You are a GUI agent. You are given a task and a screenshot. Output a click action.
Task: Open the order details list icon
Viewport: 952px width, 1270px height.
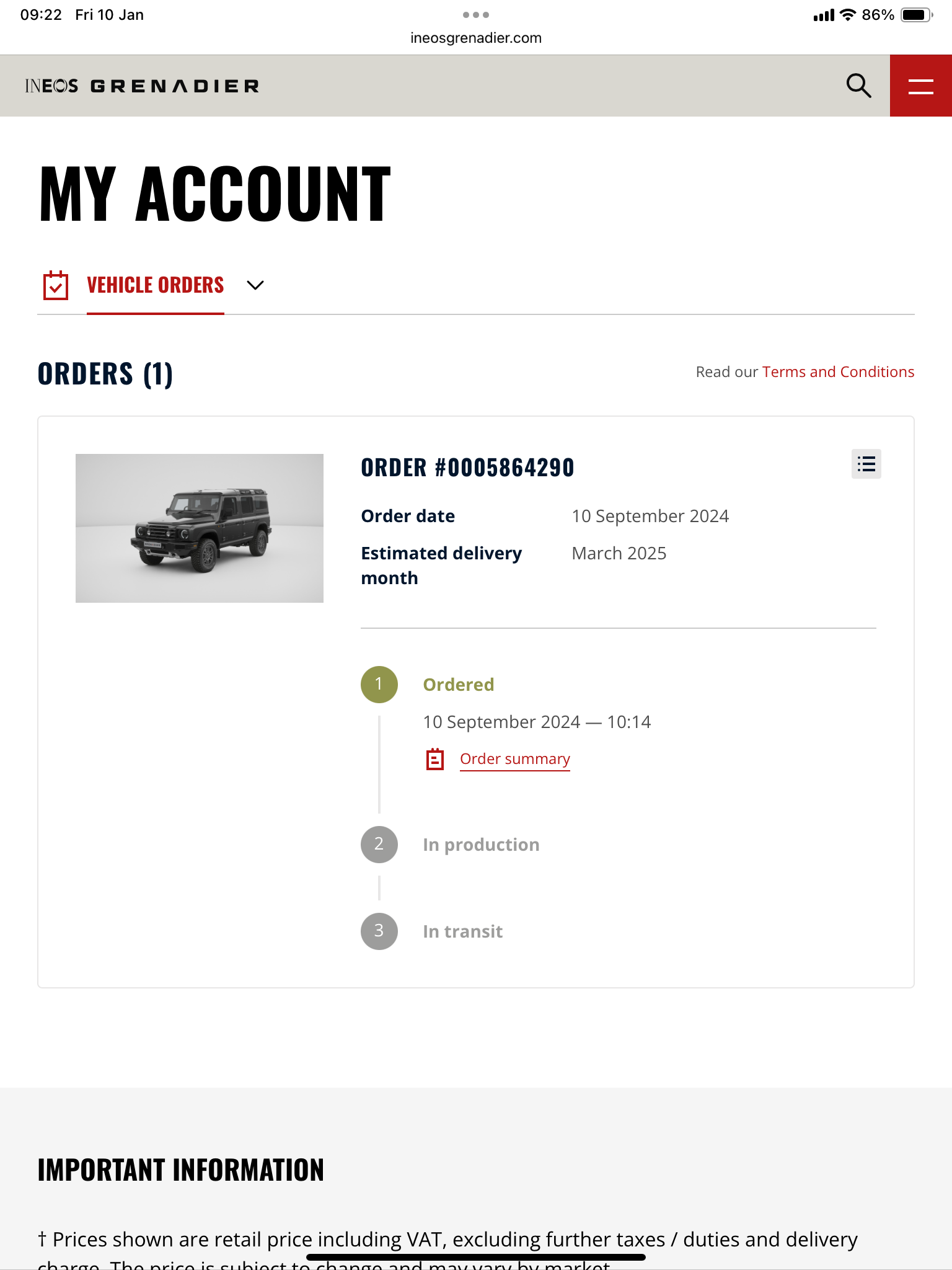[x=866, y=464]
